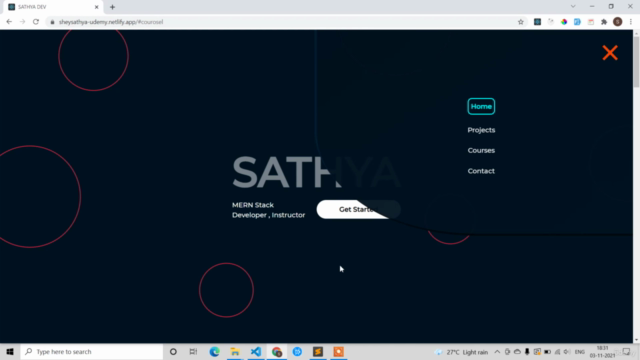640x360 pixels.
Task: Open the color wheel extension icon
Action: (x=564, y=22)
